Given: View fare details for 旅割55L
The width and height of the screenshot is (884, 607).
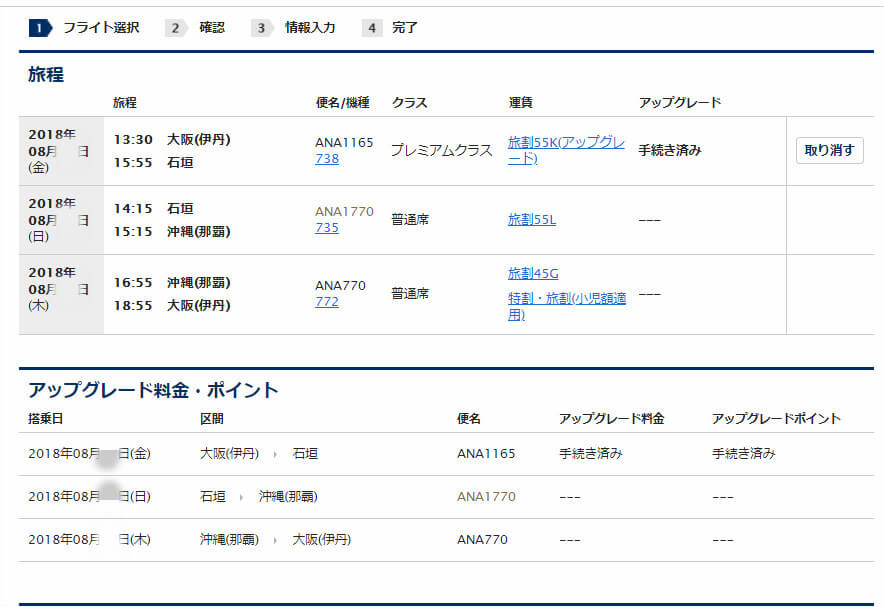Looking at the screenshot, I should (532, 219).
